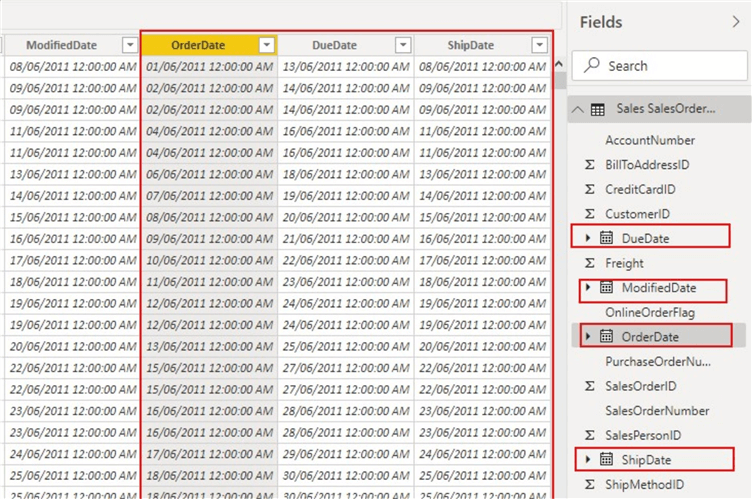The width and height of the screenshot is (752, 499).
Task: Select the SalesPersonID field
Action: point(643,436)
